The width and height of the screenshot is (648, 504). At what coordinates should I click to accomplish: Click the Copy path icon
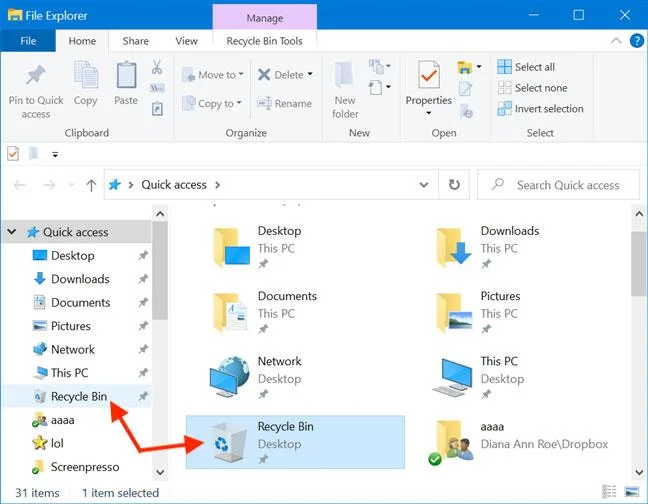pyautogui.click(x=157, y=88)
